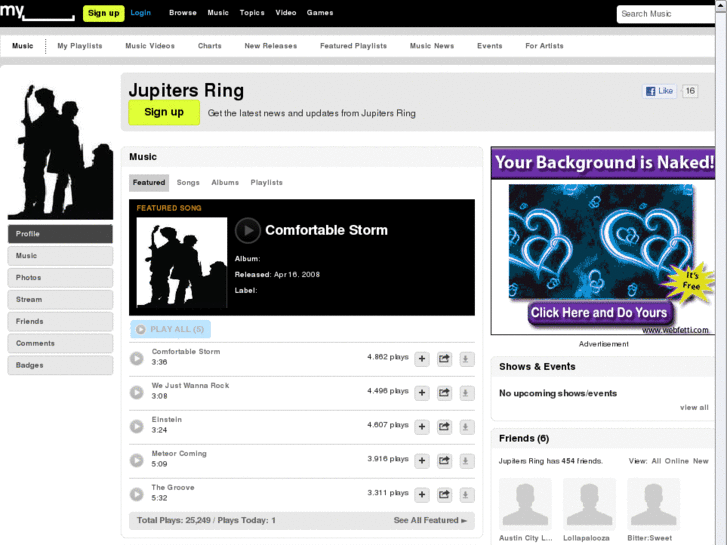Viewport: 727px width, 545px height.
Task: Open For Artists in sub navigation
Action: tap(544, 46)
